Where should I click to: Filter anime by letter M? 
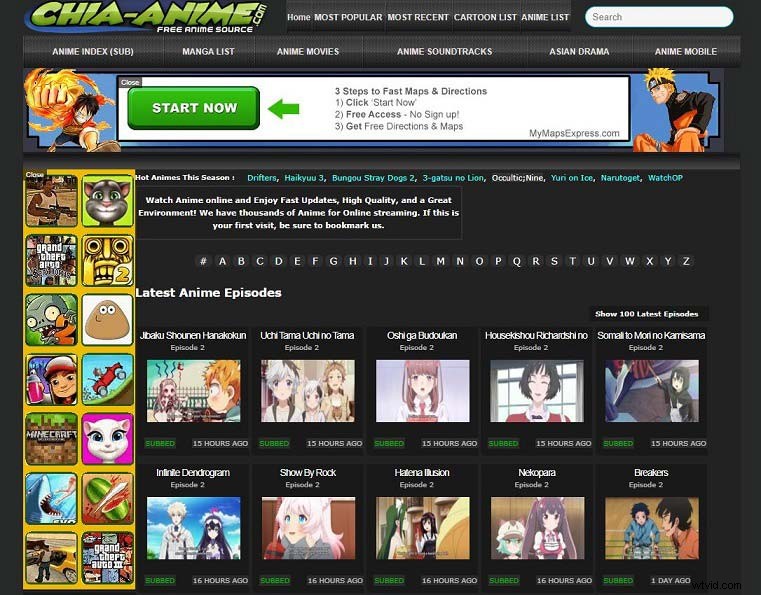(x=441, y=261)
